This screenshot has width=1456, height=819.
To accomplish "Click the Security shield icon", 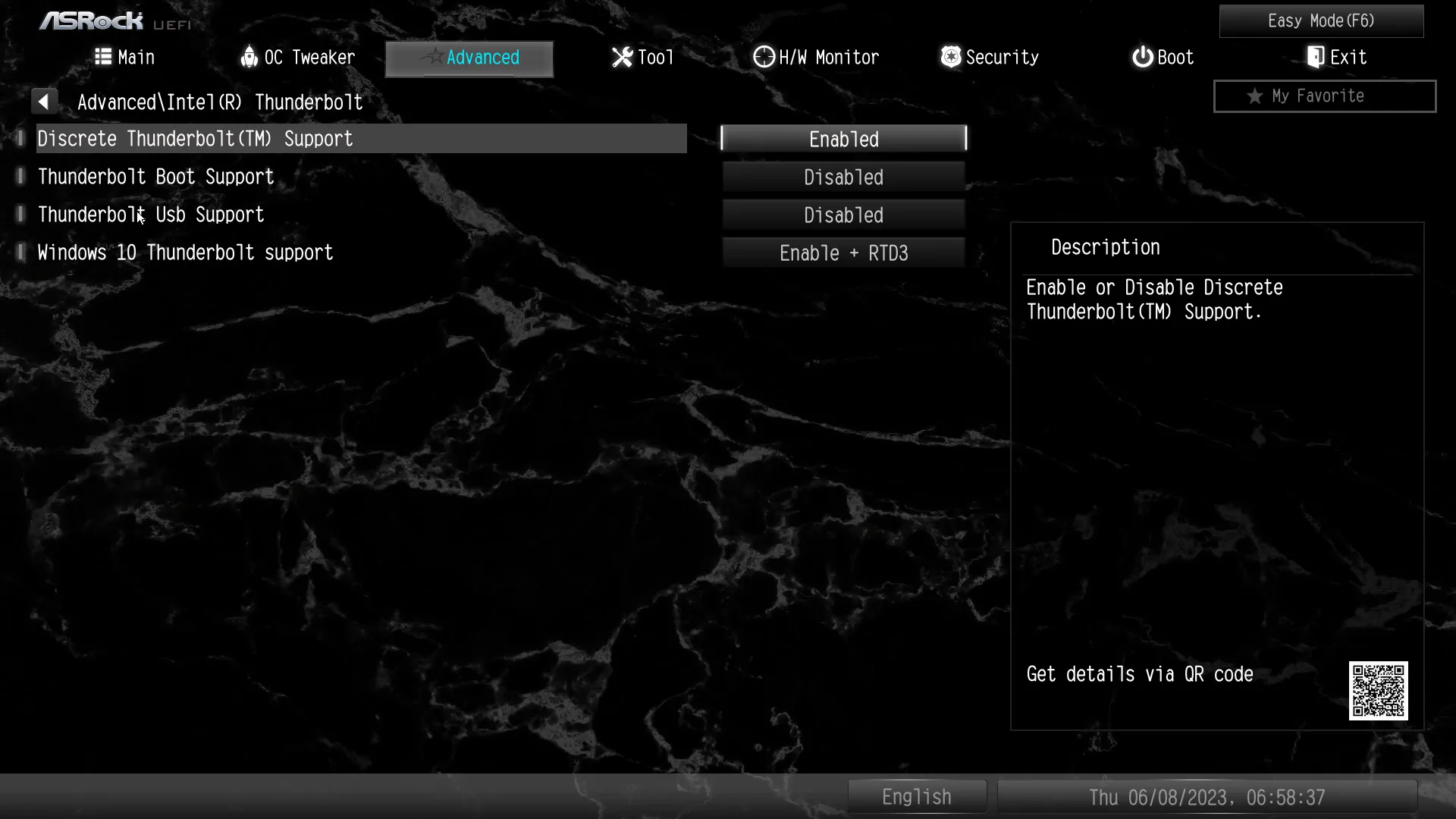I will [x=950, y=57].
